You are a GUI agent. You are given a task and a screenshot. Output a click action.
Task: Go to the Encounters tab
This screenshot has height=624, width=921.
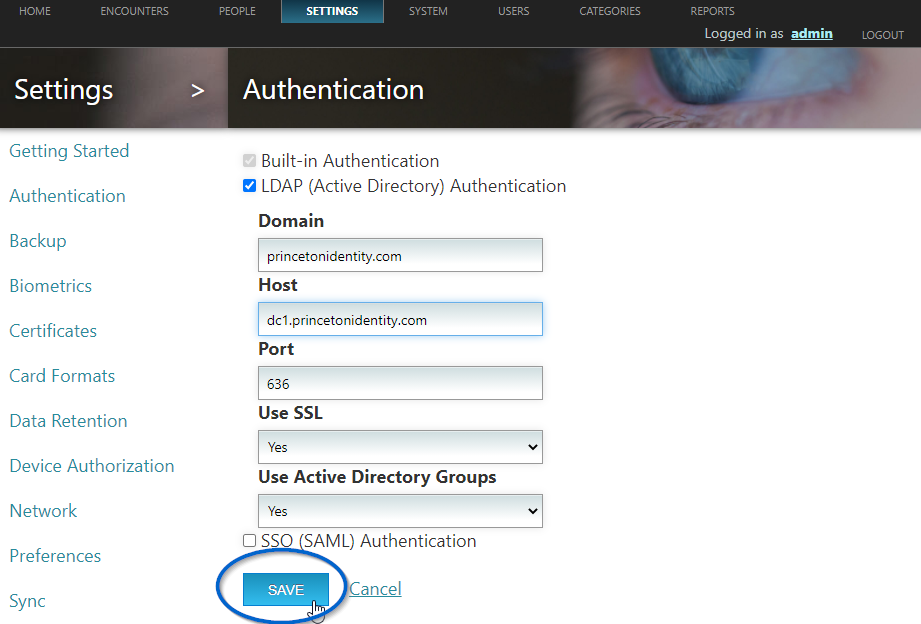point(134,11)
